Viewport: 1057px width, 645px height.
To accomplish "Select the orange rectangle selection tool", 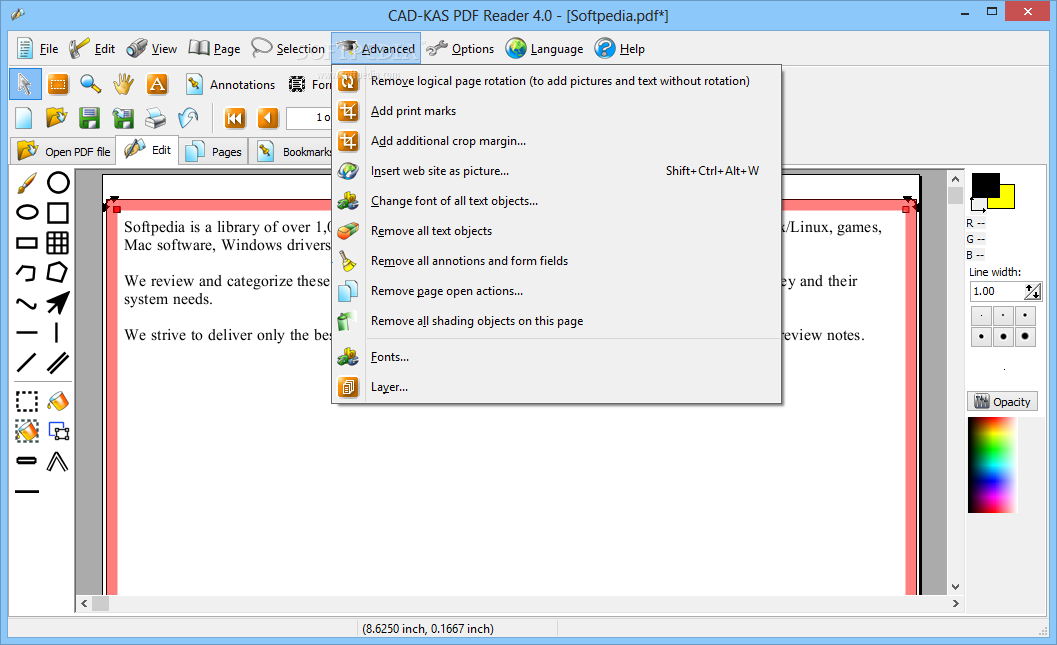I will click(x=58, y=84).
